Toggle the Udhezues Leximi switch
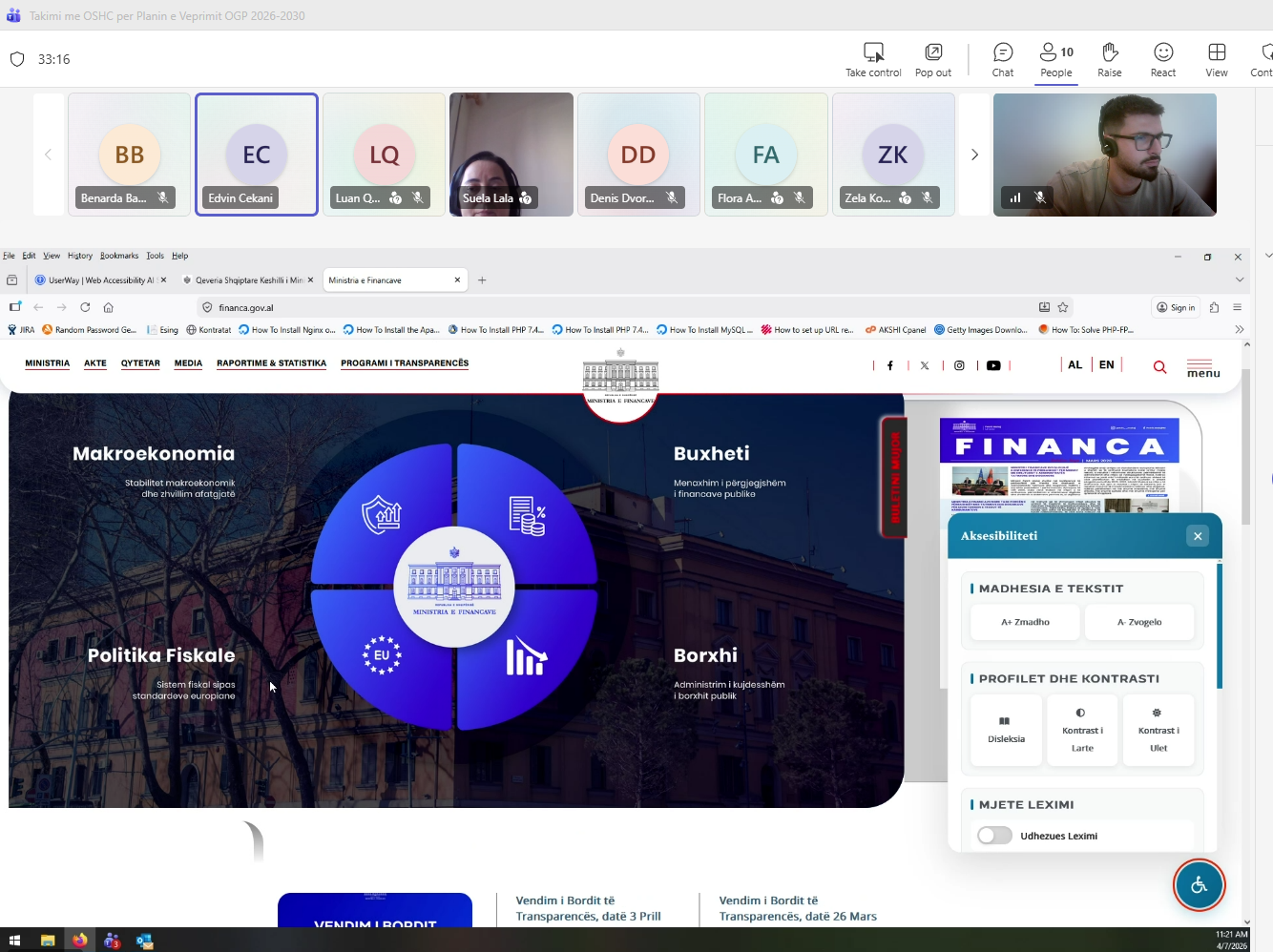1273x952 pixels. point(994,836)
